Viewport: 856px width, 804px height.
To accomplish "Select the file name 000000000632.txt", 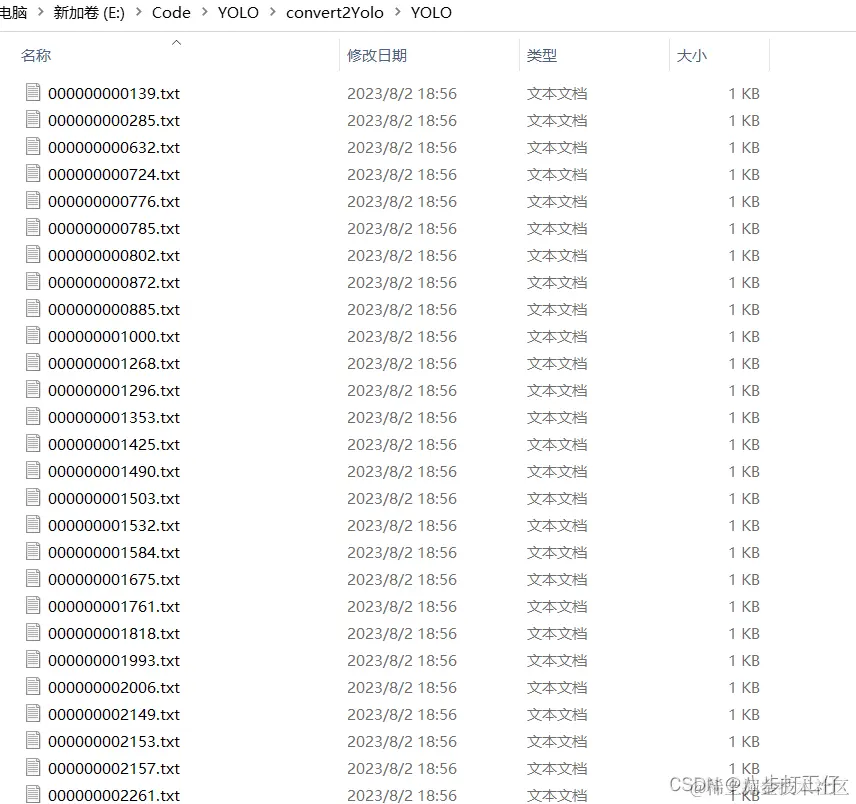I will [114, 148].
